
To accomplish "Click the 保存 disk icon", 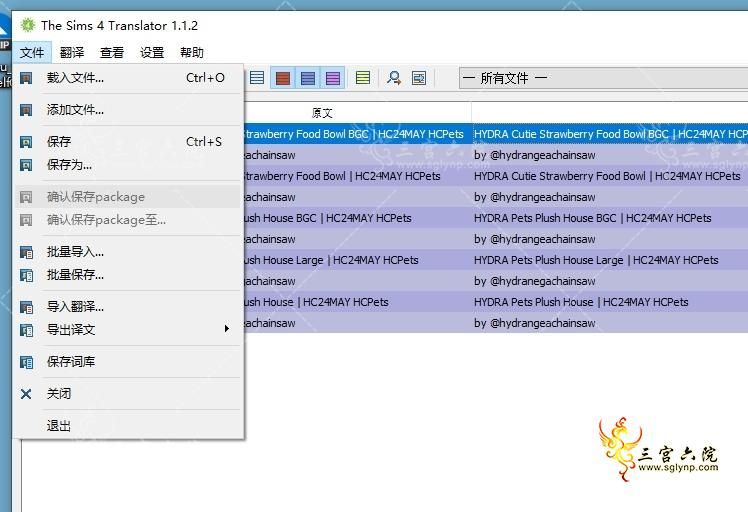I will 26,142.
